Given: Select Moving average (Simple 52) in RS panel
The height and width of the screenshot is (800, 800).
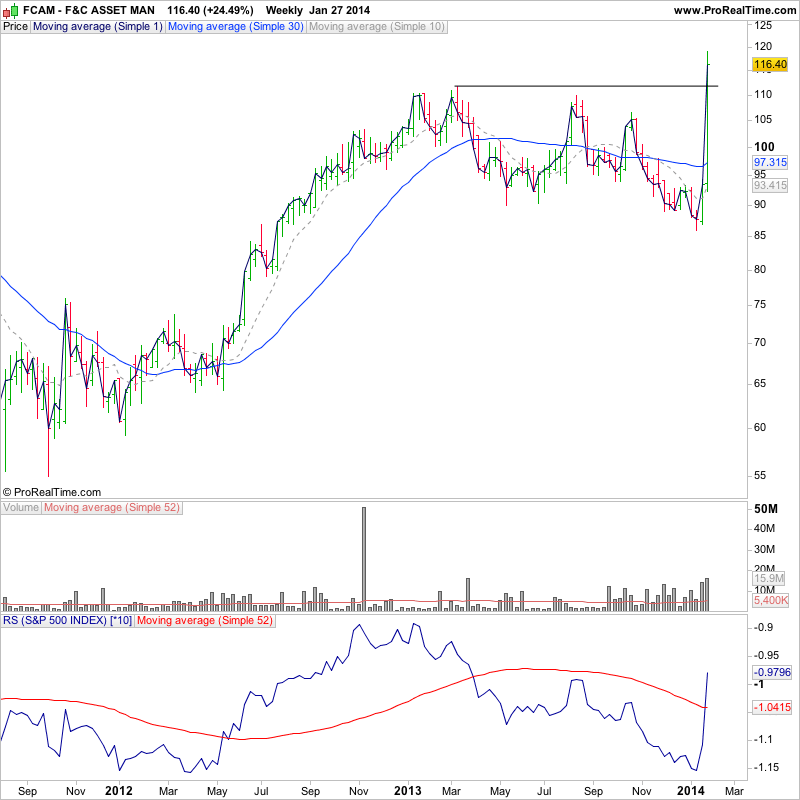Looking at the screenshot, I should [x=205, y=621].
